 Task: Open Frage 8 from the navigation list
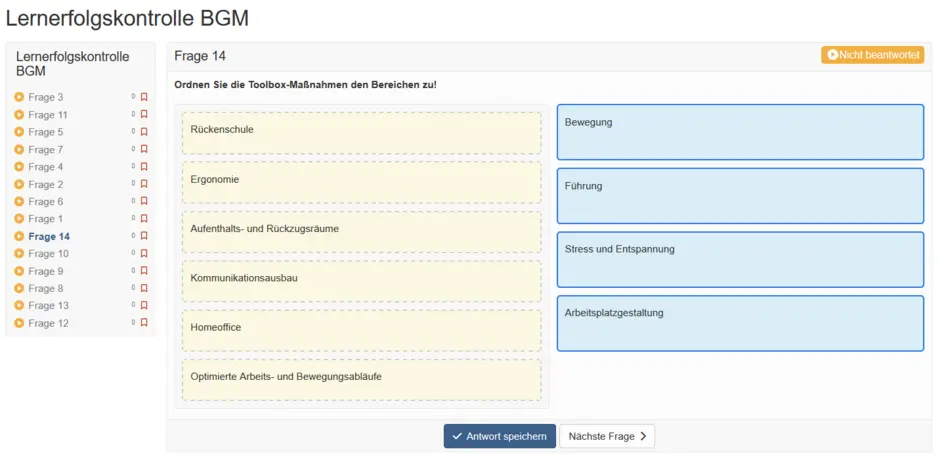[45, 289]
